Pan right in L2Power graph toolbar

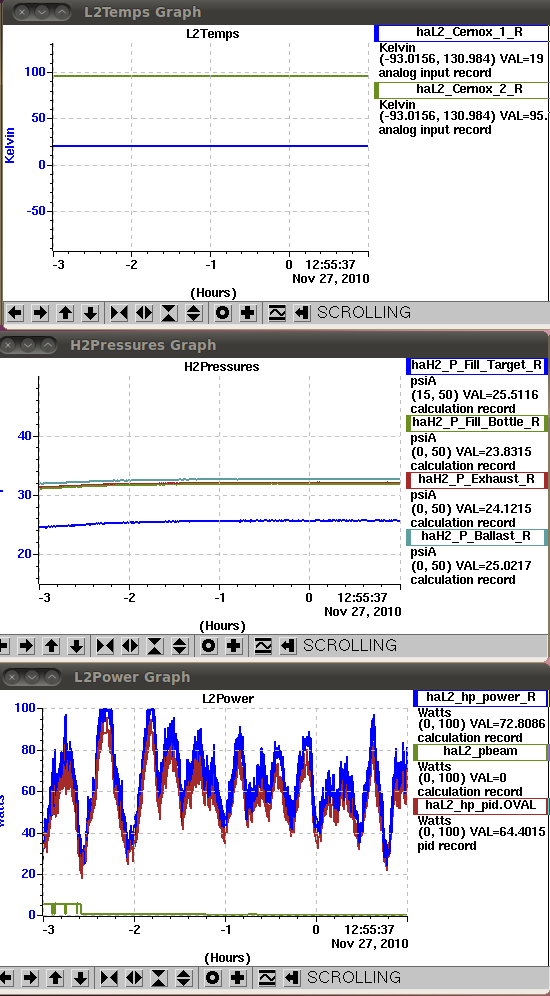pos(30,978)
